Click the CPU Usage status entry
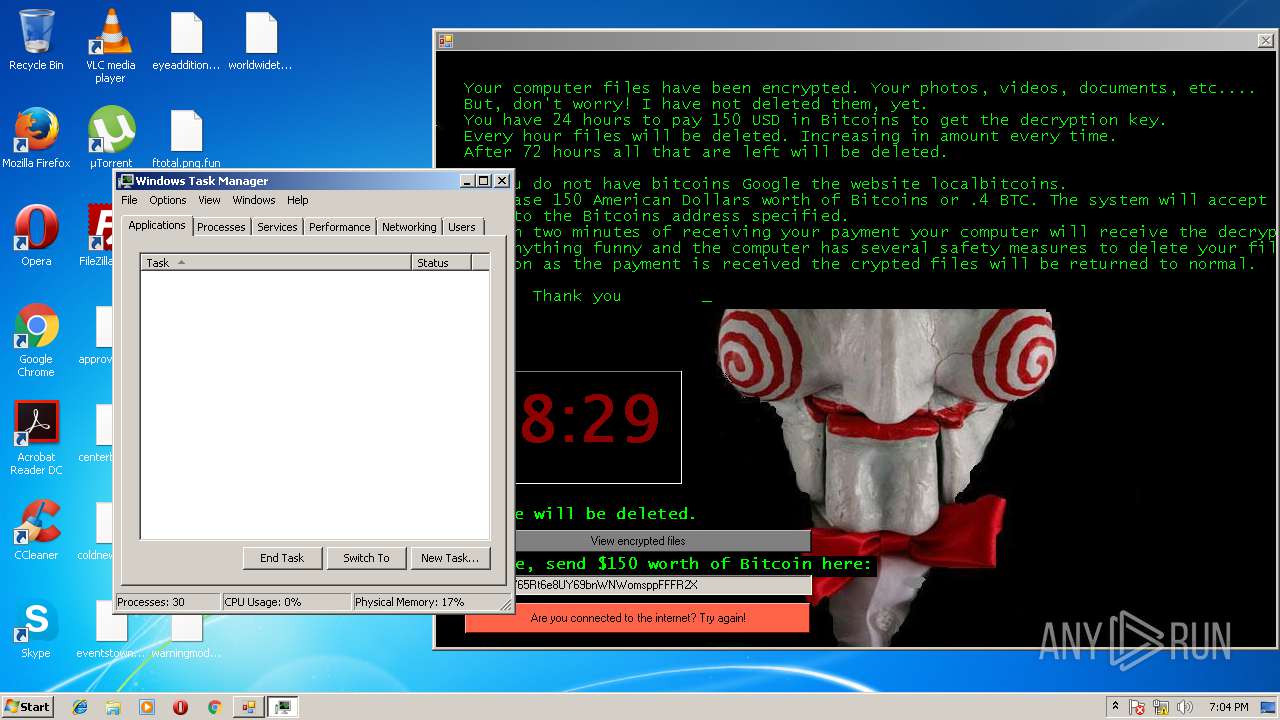The width and height of the screenshot is (1280, 720). [287, 602]
